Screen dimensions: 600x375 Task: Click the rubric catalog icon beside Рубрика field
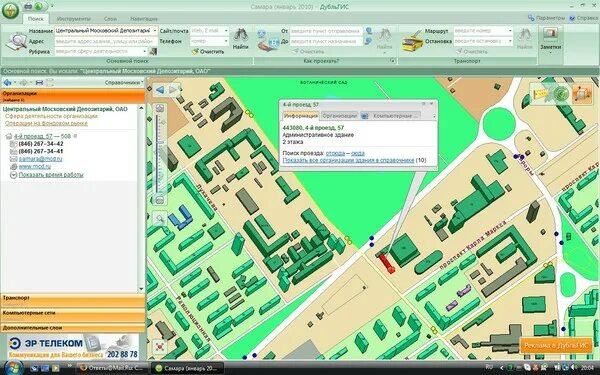click(153, 51)
